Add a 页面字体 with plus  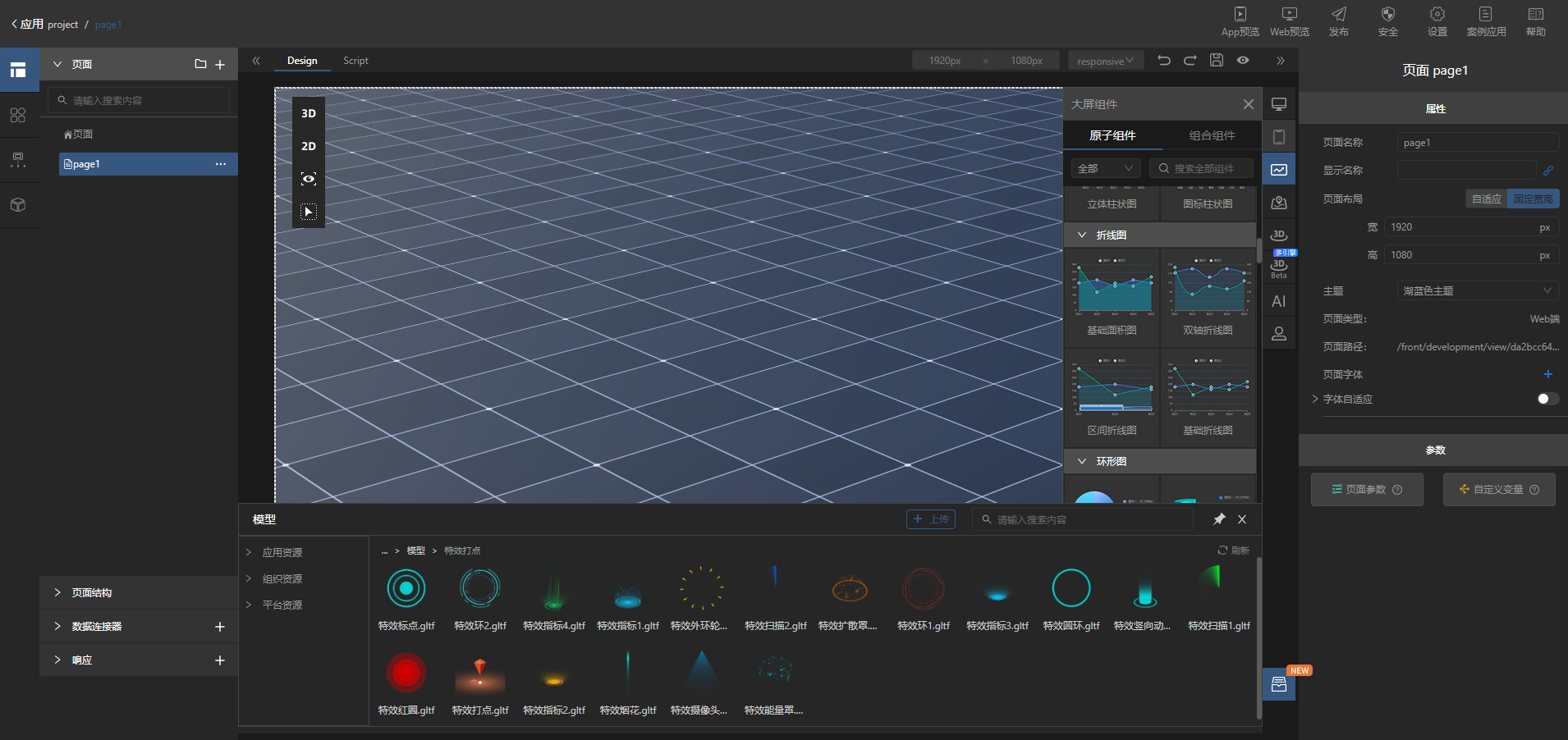(1548, 374)
